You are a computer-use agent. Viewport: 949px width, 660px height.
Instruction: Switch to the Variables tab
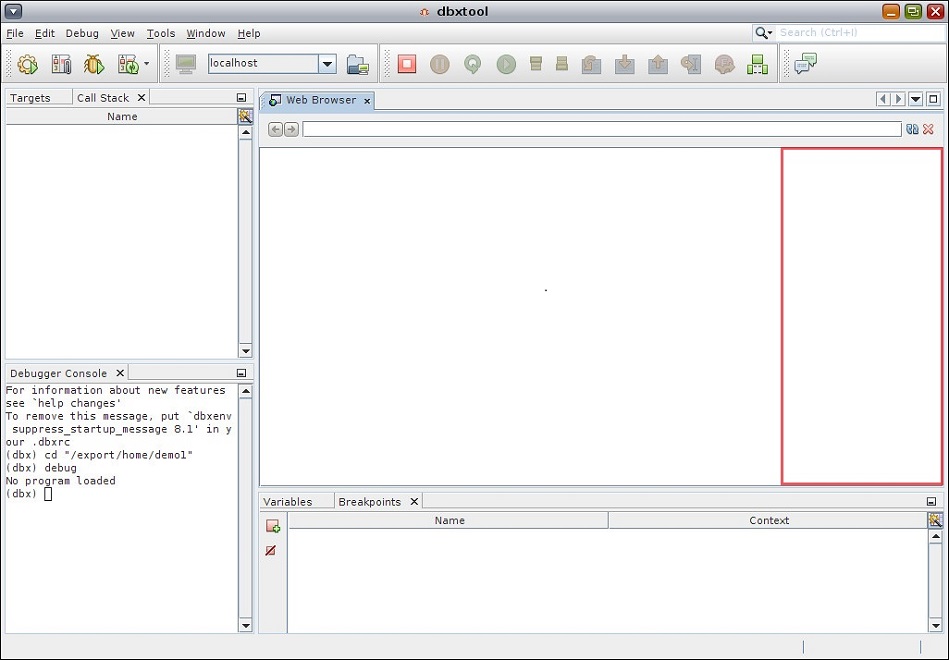288,502
